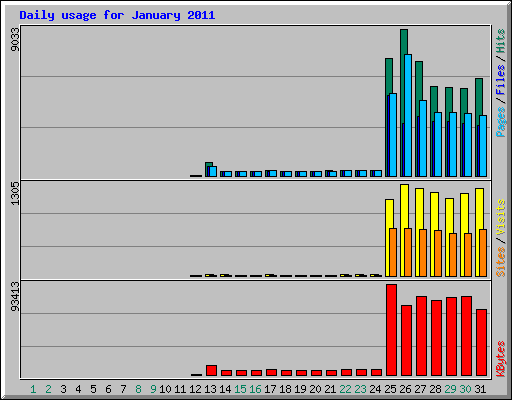Click the green 'Hits' legend label
The height and width of the screenshot is (400, 512).
pyautogui.click(x=500, y=41)
